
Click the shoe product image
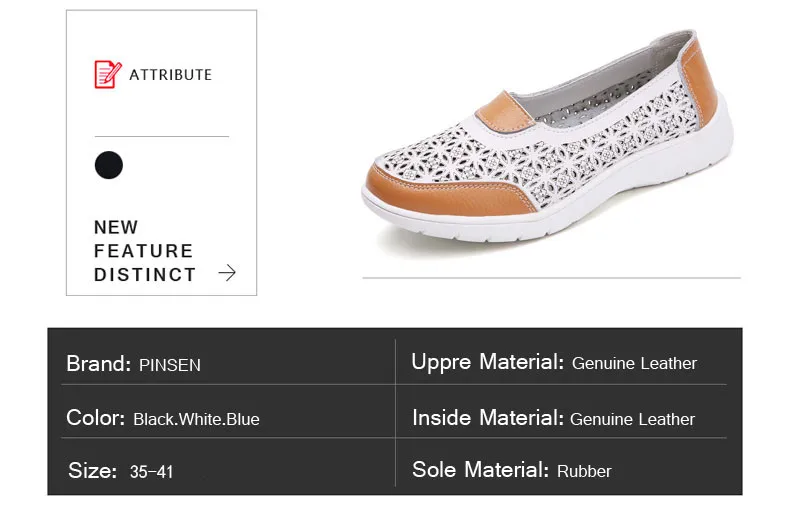tap(550, 160)
